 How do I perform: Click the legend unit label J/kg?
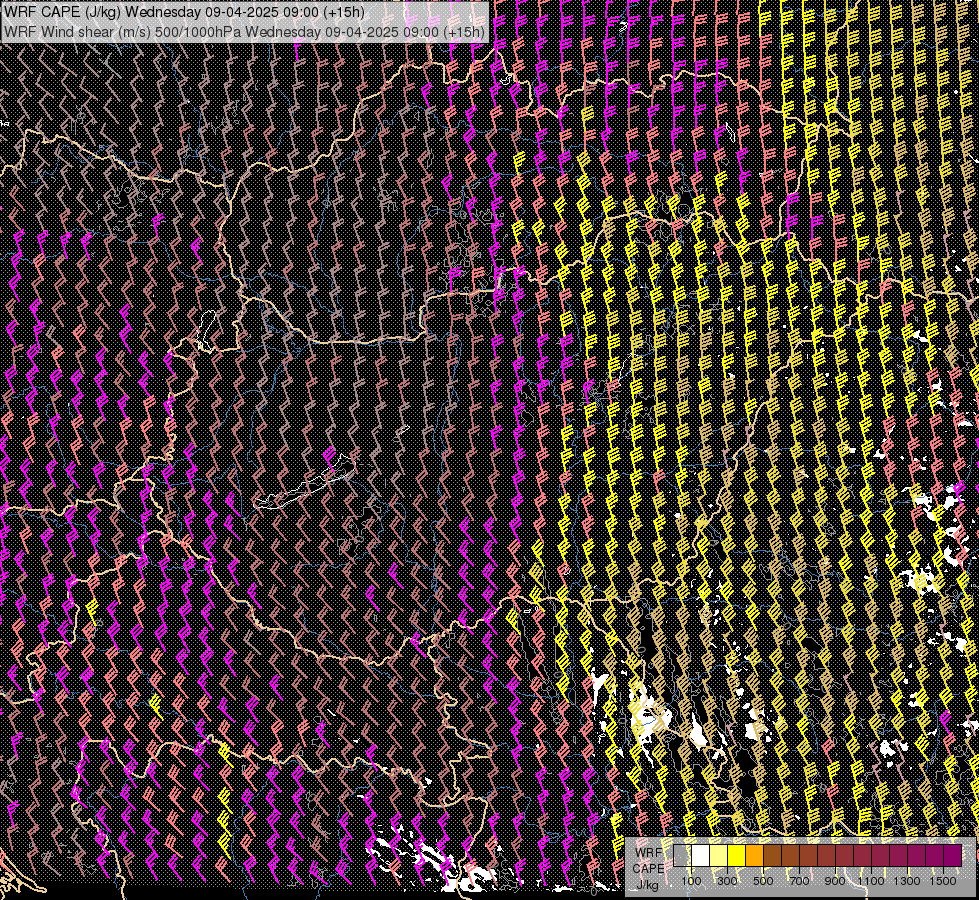[x=648, y=885]
